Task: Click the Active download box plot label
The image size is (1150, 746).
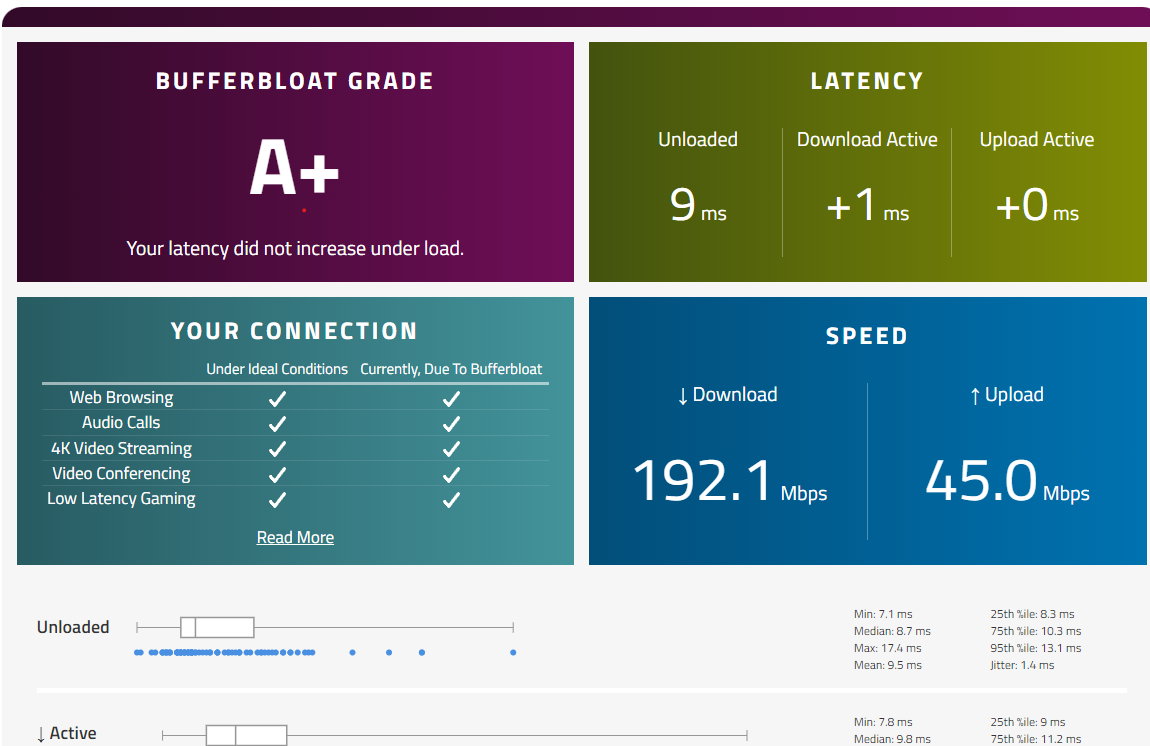Action: (x=67, y=734)
